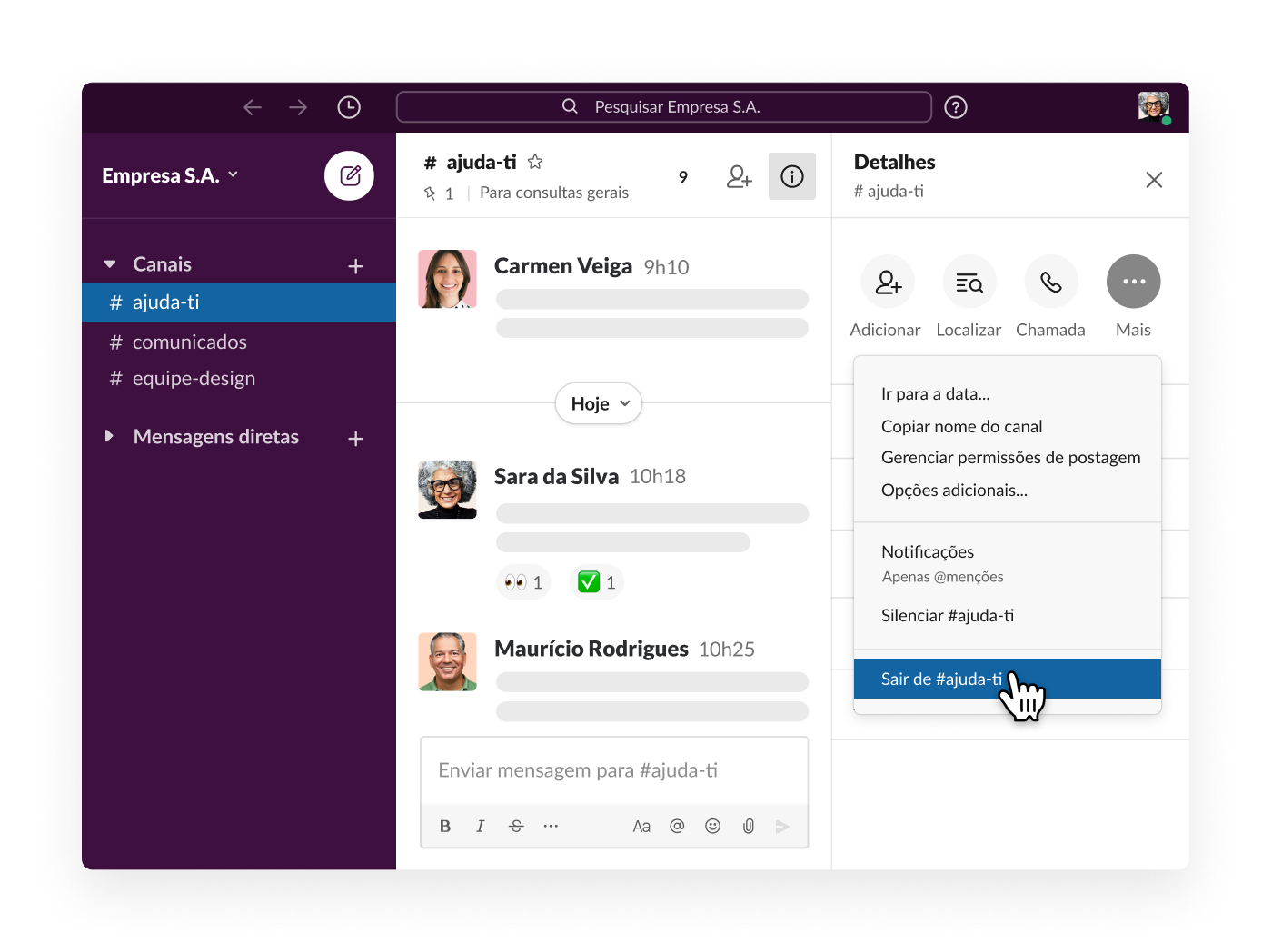Open Opções adicionais... menu item
This screenshot has width=1272, height=952.
954,491
